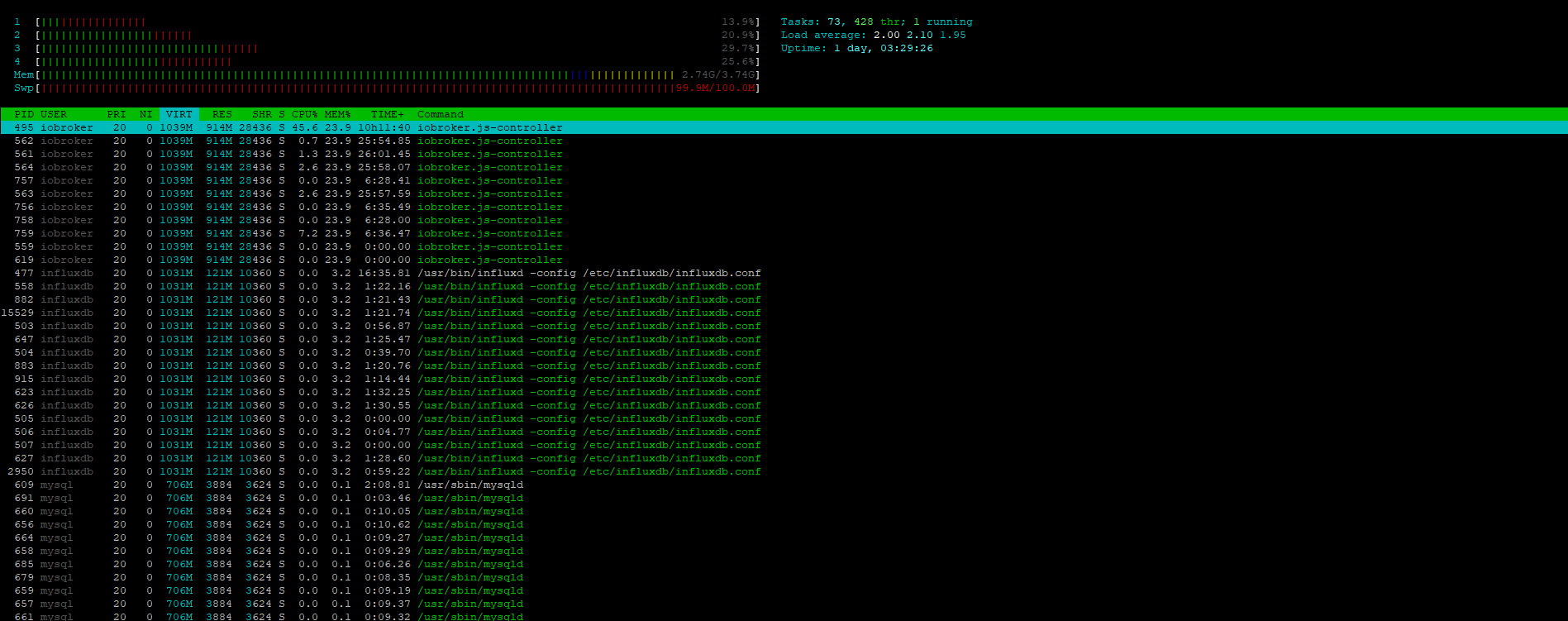The image size is (1568, 621).
Task: Select iobroker process row PID 559
Action: 784,246
